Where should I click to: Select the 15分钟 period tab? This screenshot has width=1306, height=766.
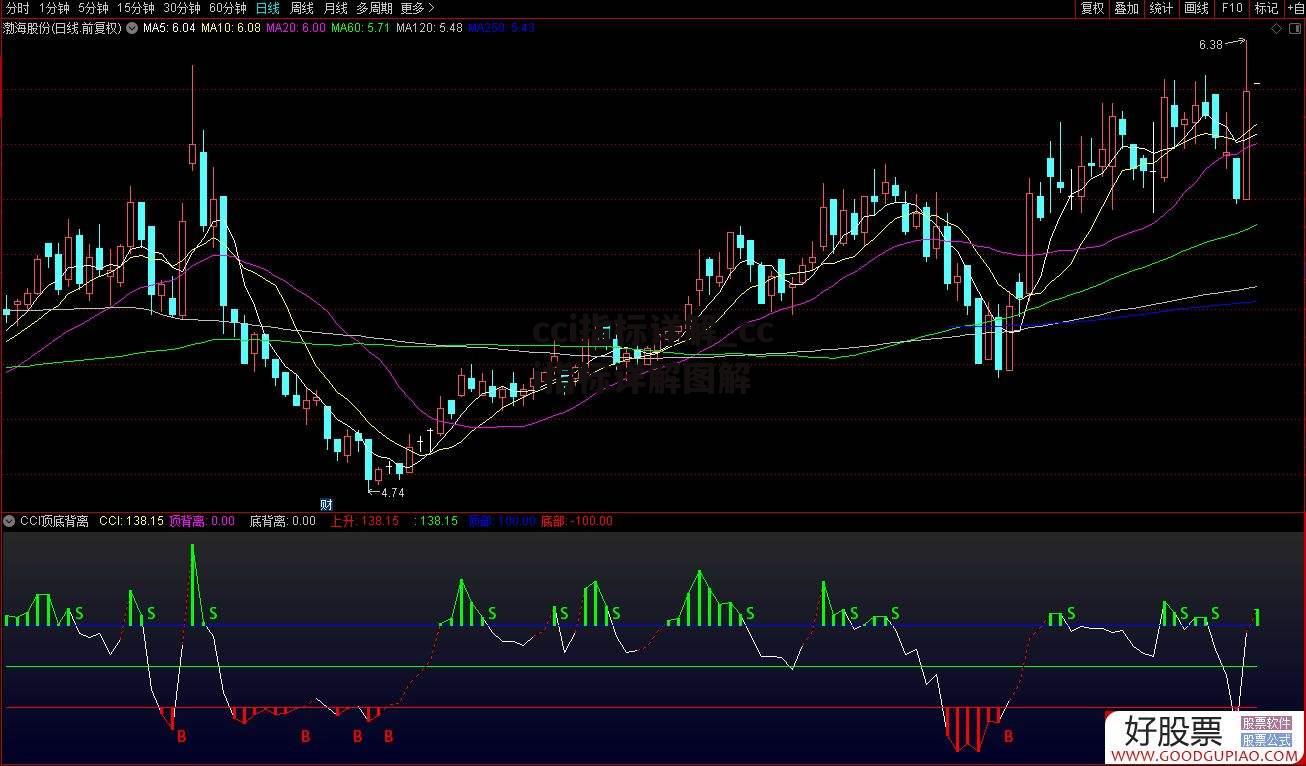click(136, 8)
